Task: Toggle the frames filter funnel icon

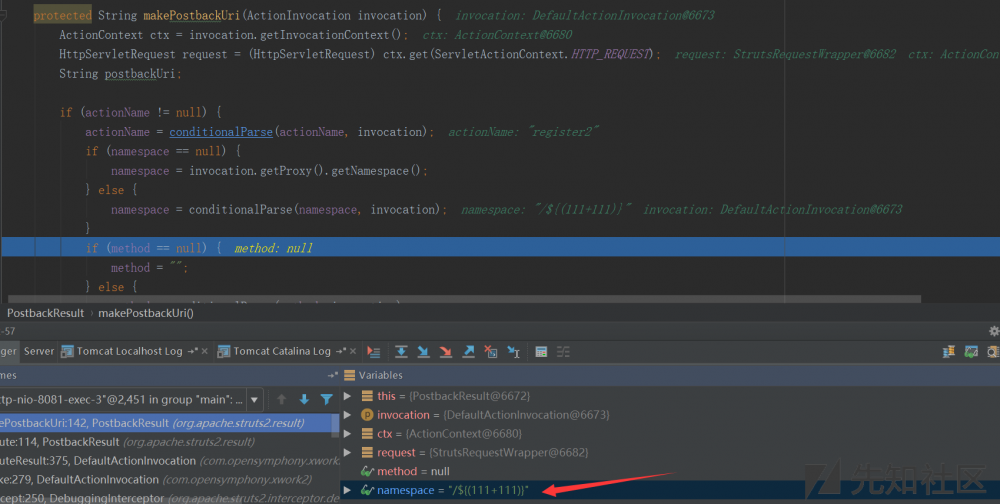Action: point(326,399)
